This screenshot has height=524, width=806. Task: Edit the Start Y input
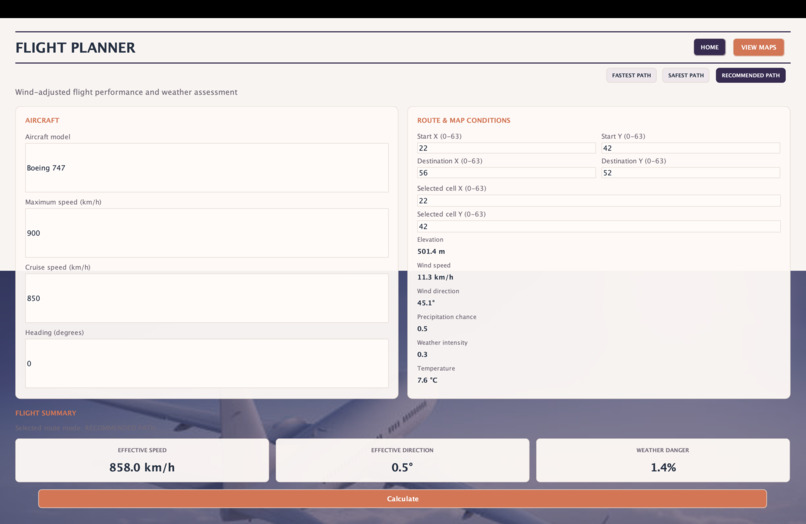[690, 148]
